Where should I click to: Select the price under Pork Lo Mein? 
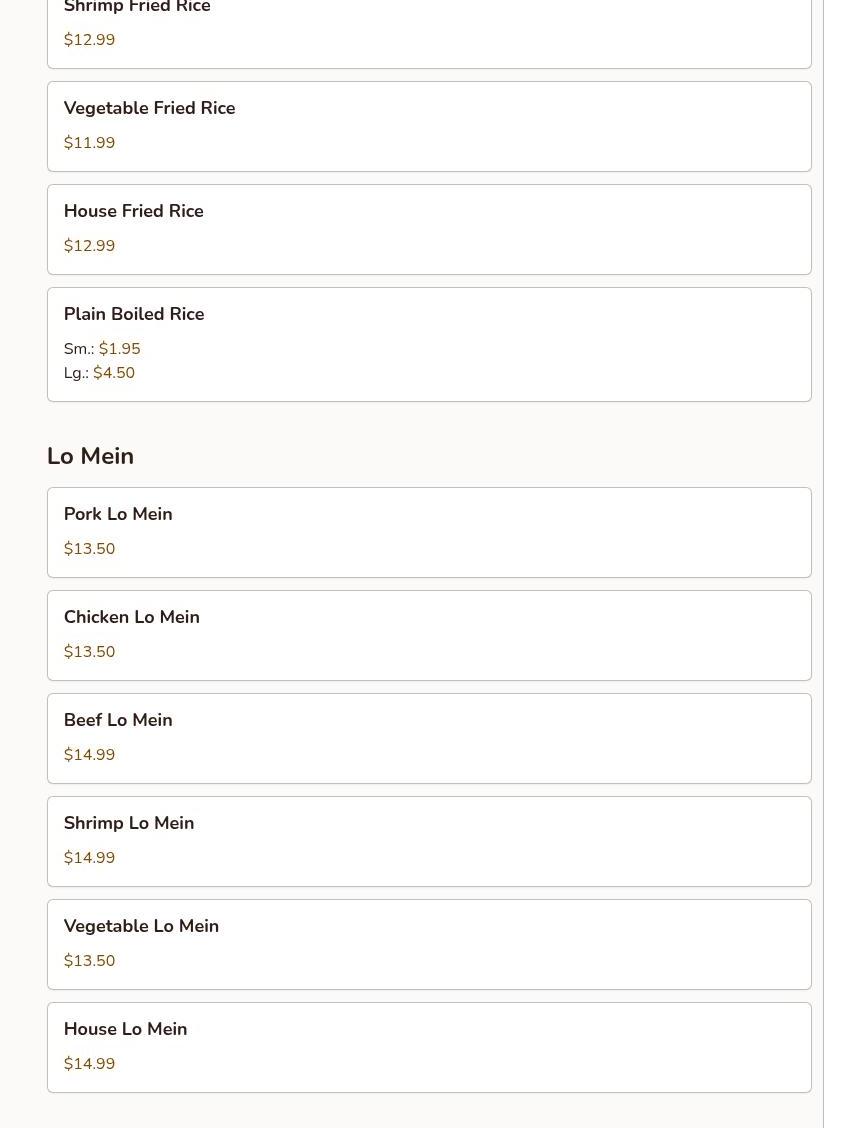pos(89,549)
